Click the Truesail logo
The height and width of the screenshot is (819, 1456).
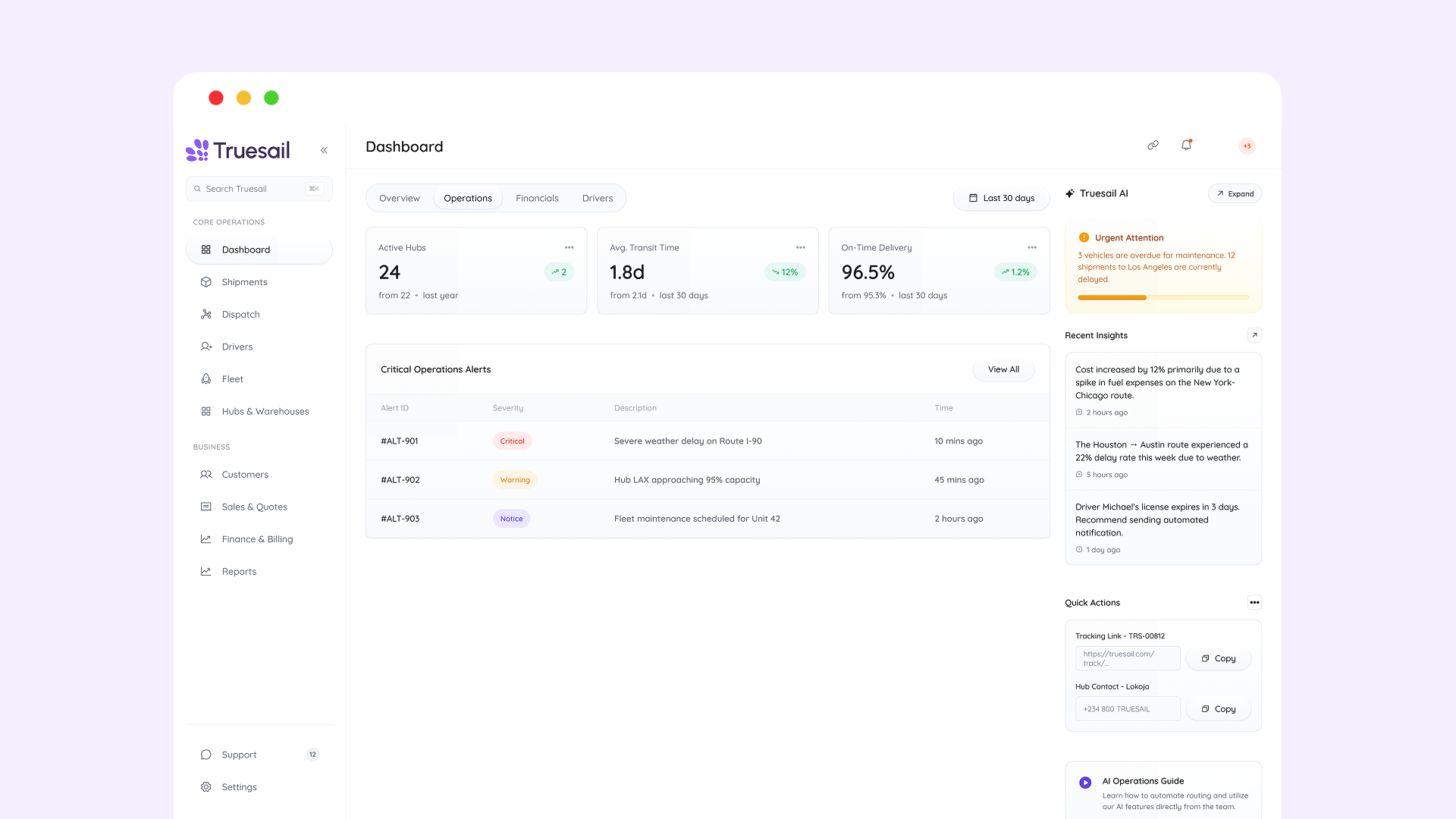[x=238, y=150]
